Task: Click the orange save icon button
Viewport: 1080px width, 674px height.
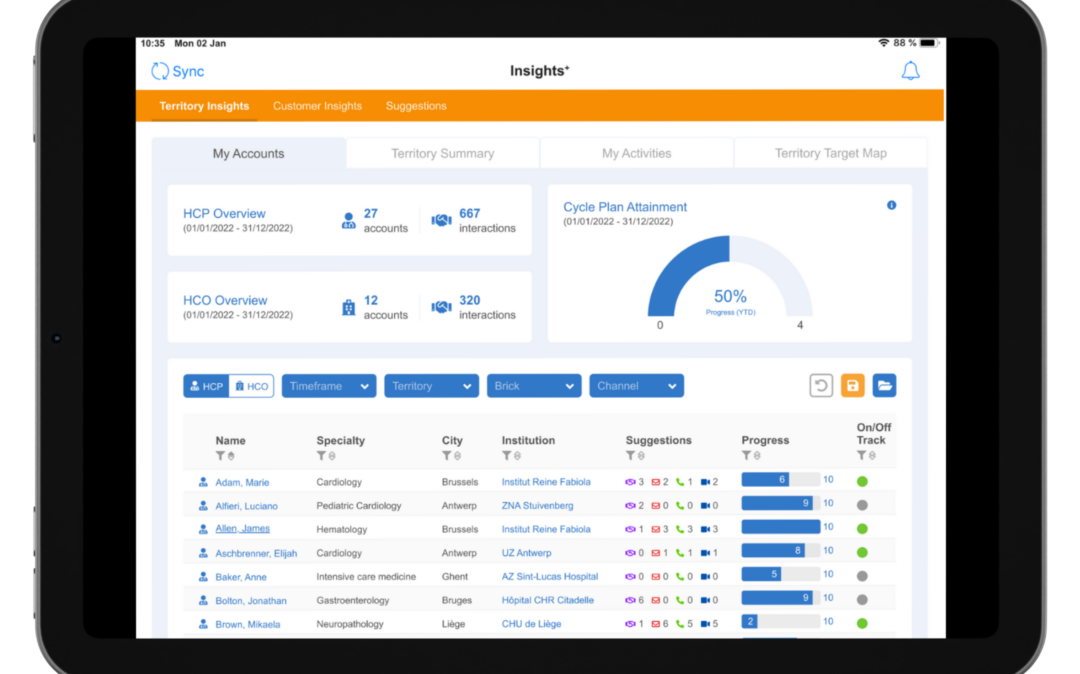Action: point(852,386)
